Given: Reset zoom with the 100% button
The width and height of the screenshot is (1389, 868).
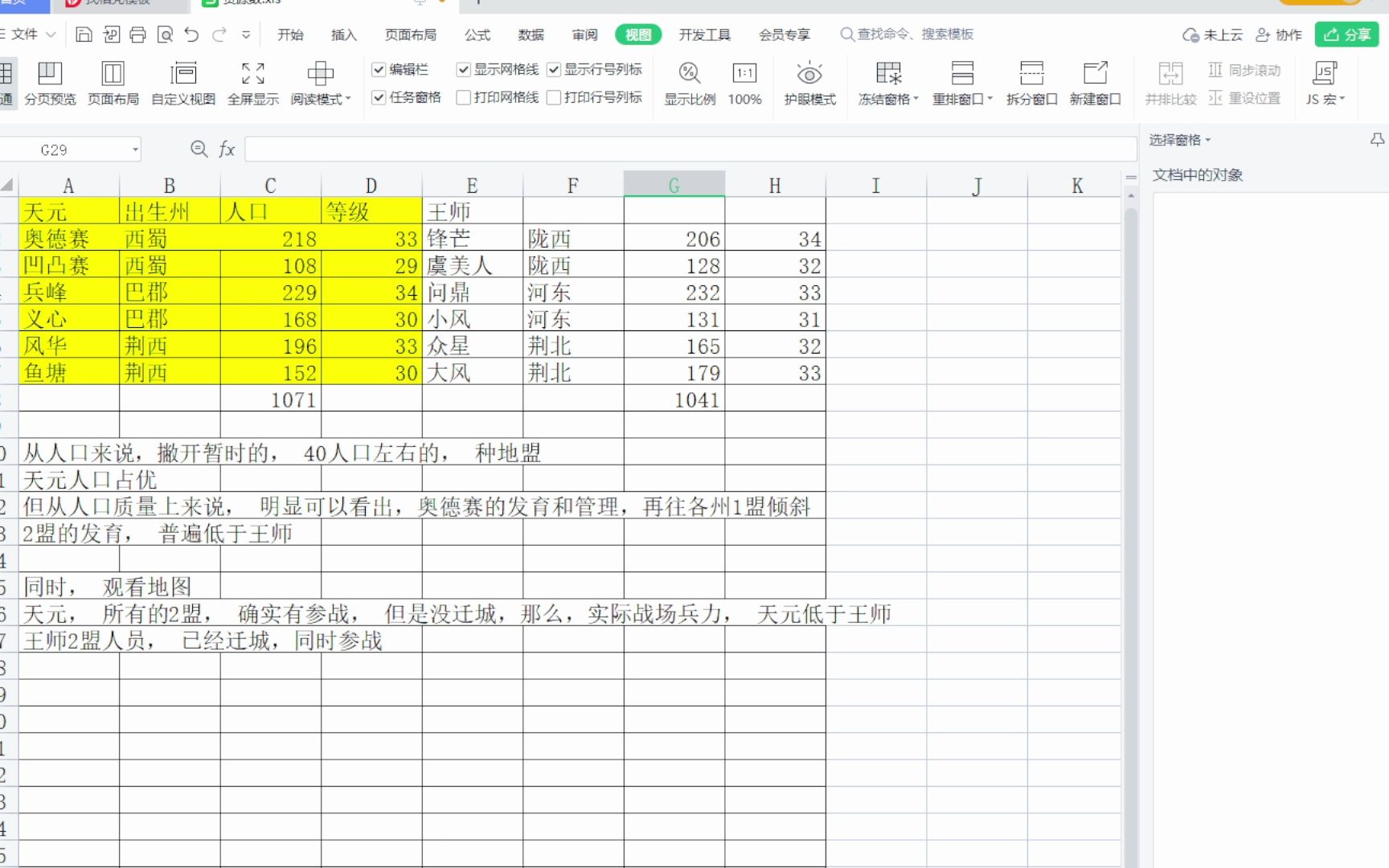Looking at the screenshot, I should 745,84.
